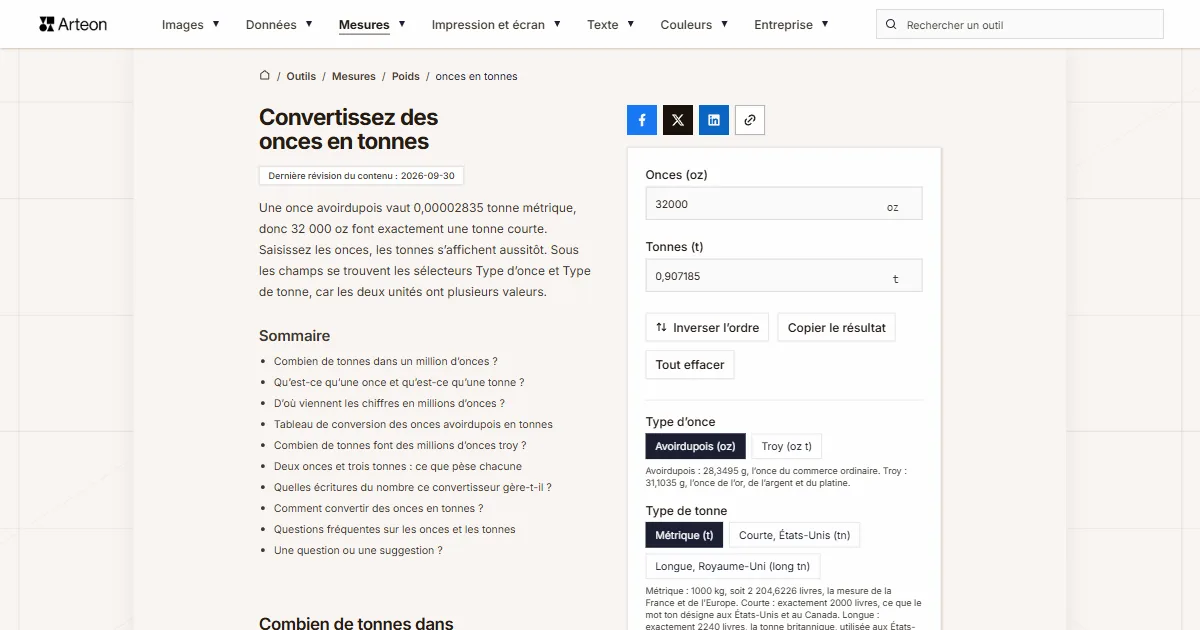Select Troy (oz t) ounce type
The image size is (1200, 630).
pos(787,446)
